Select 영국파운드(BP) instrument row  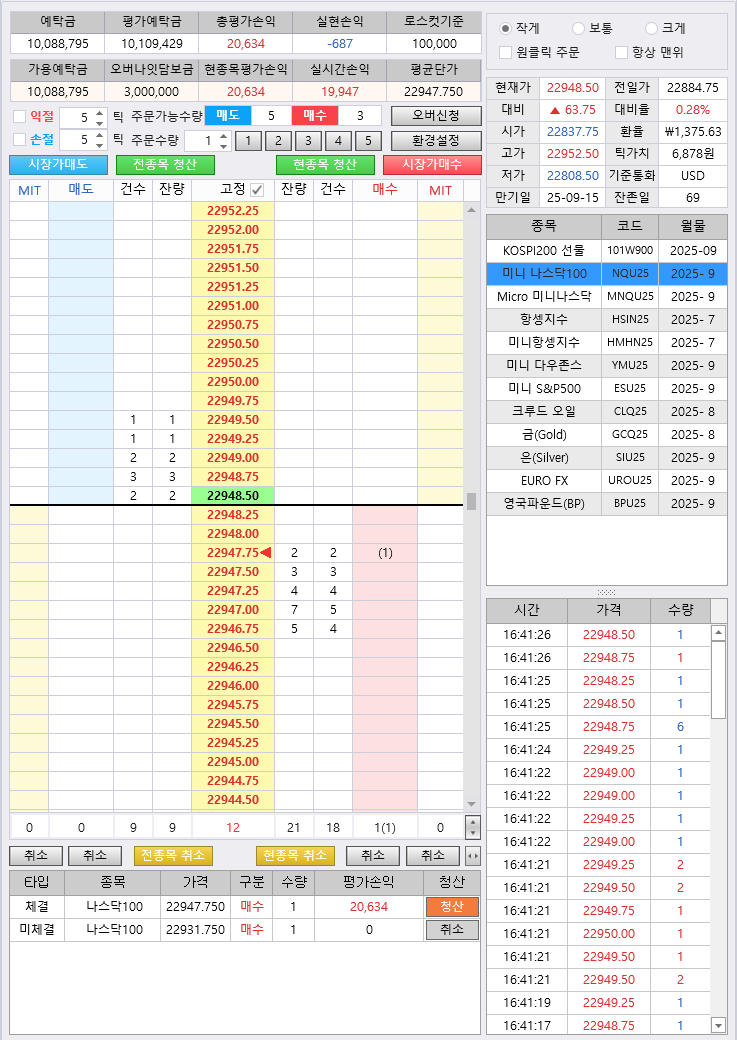tap(606, 503)
